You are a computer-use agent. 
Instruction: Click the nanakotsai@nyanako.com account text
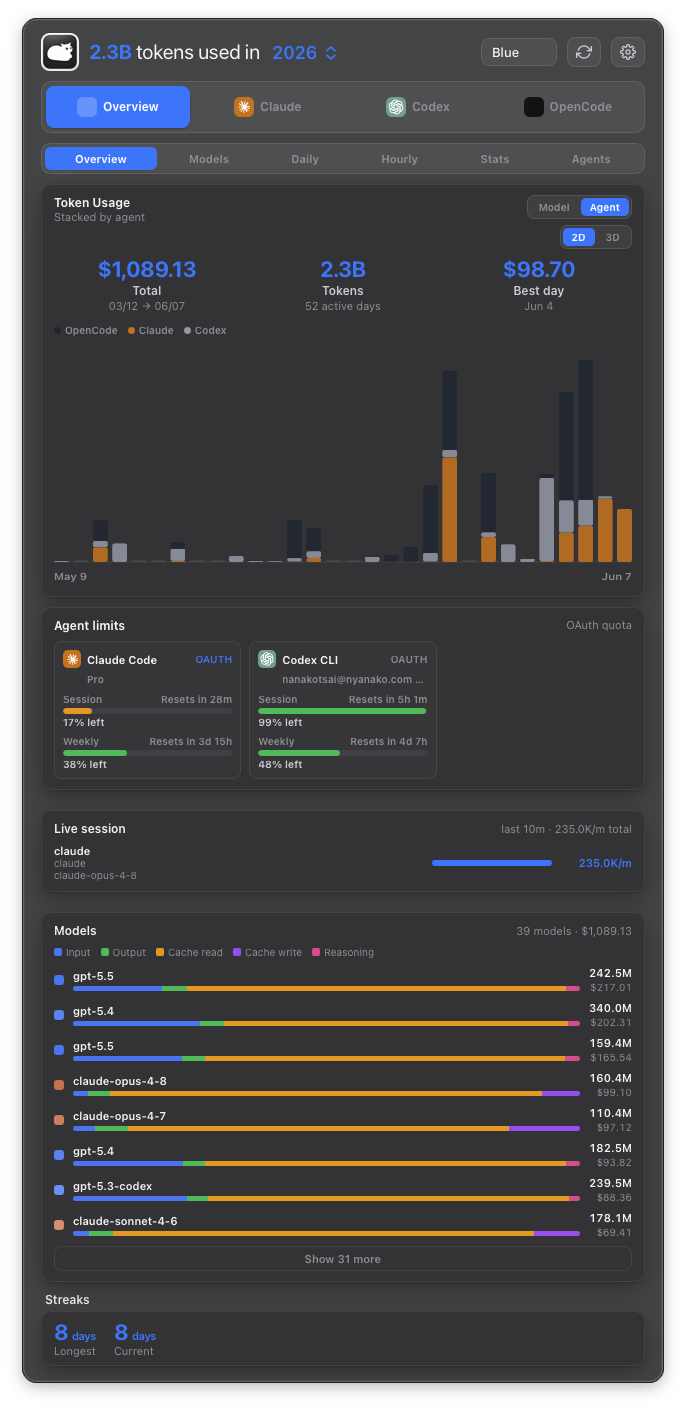coord(354,680)
